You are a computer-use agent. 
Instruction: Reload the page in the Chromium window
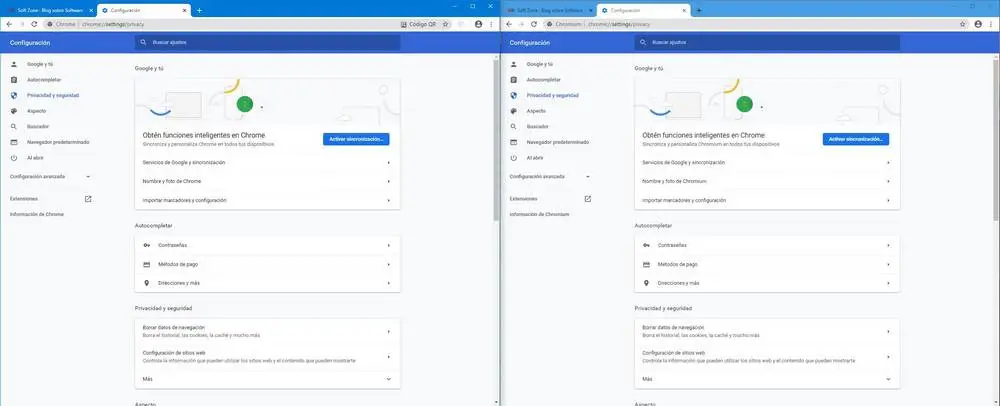point(534,24)
